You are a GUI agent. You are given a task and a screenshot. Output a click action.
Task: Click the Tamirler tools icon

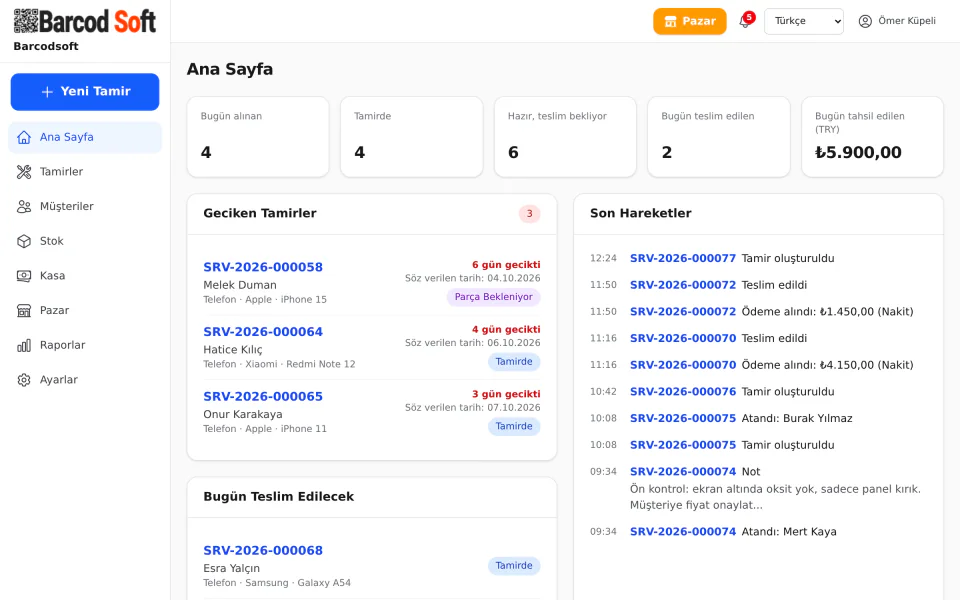(24, 172)
